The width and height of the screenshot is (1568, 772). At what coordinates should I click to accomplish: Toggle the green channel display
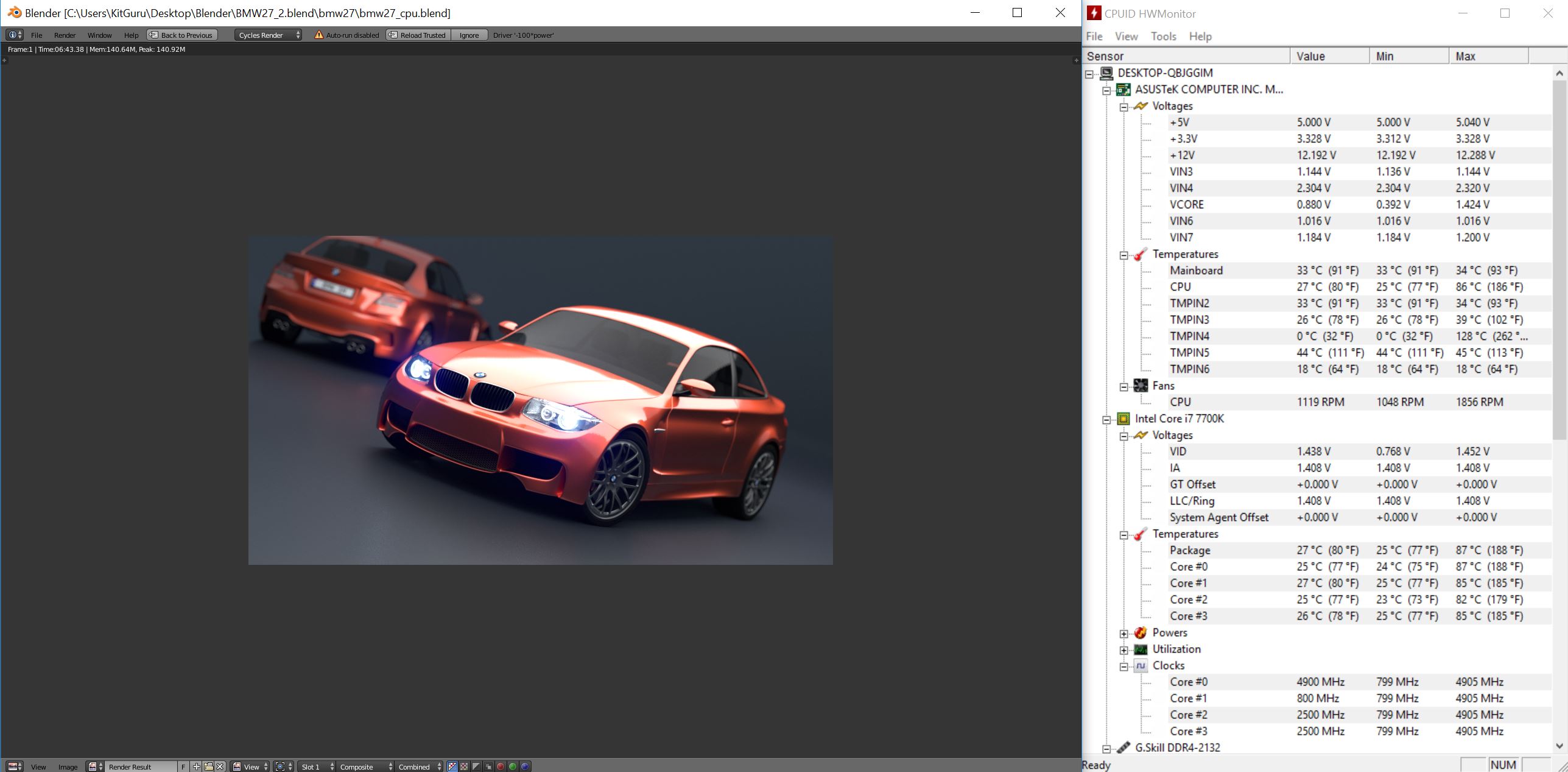pos(512,767)
